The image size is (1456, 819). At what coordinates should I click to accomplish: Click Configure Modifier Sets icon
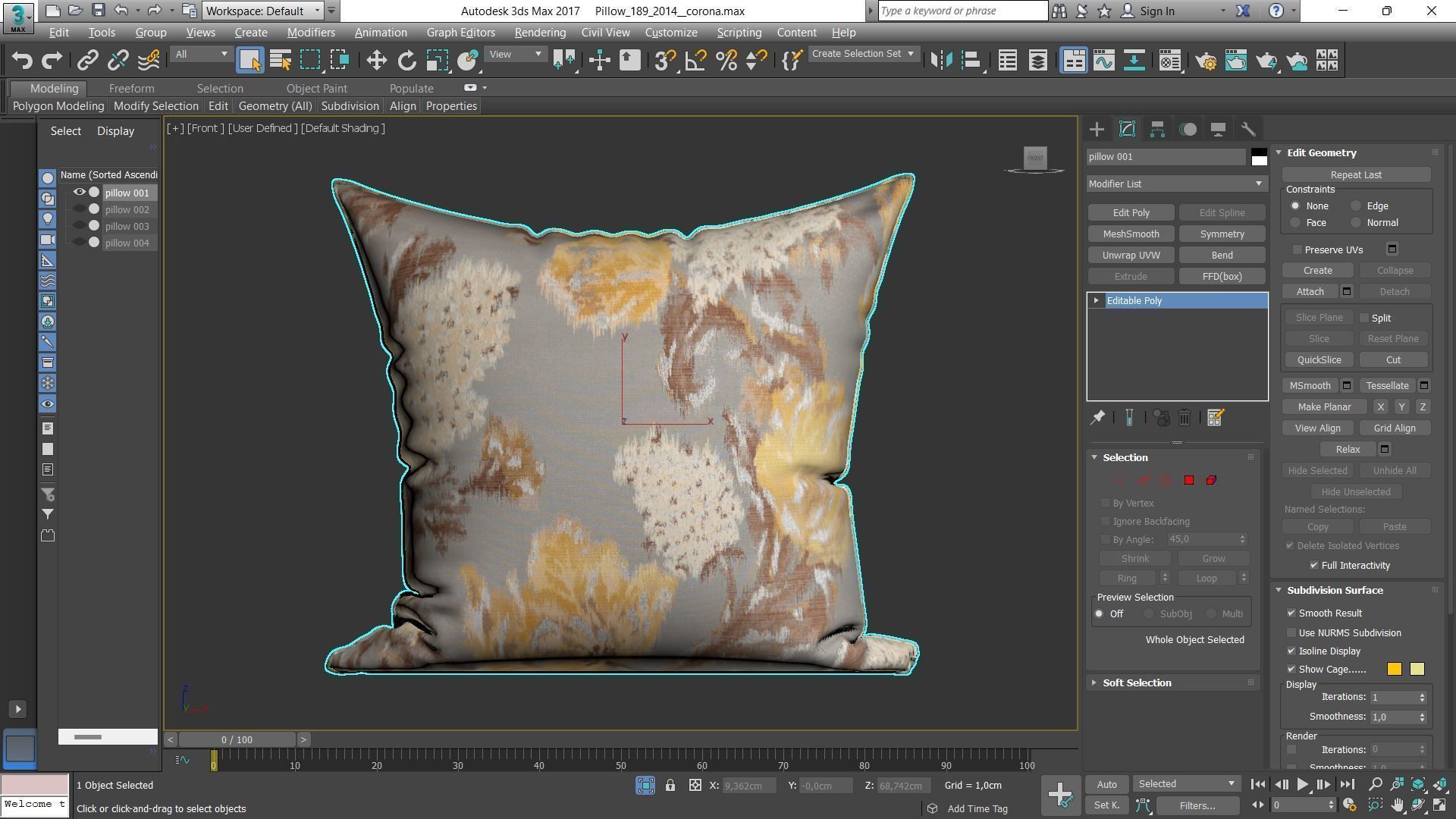click(x=1215, y=418)
